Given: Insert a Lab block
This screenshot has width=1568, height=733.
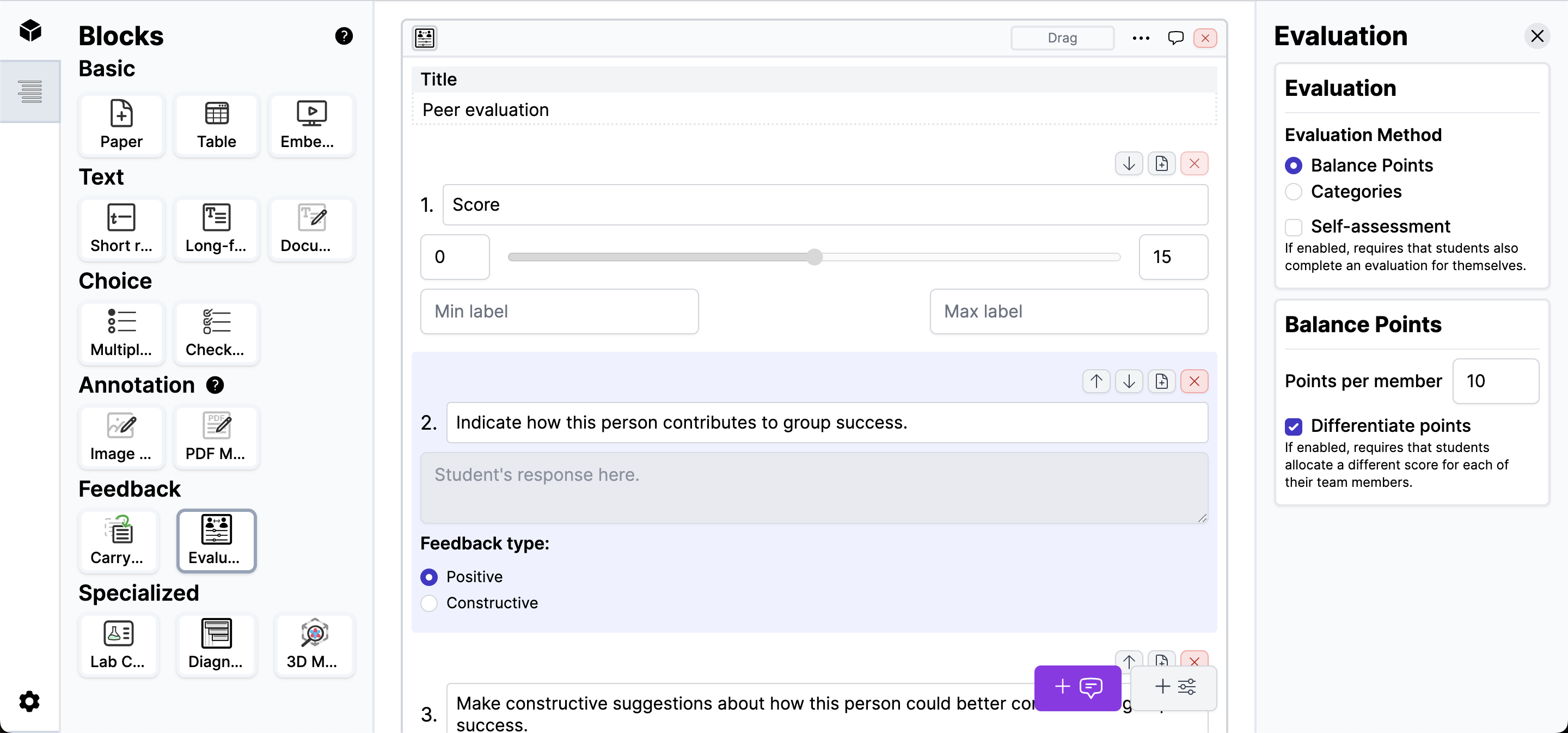Looking at the screenshot, I should [x=118, y=645].
